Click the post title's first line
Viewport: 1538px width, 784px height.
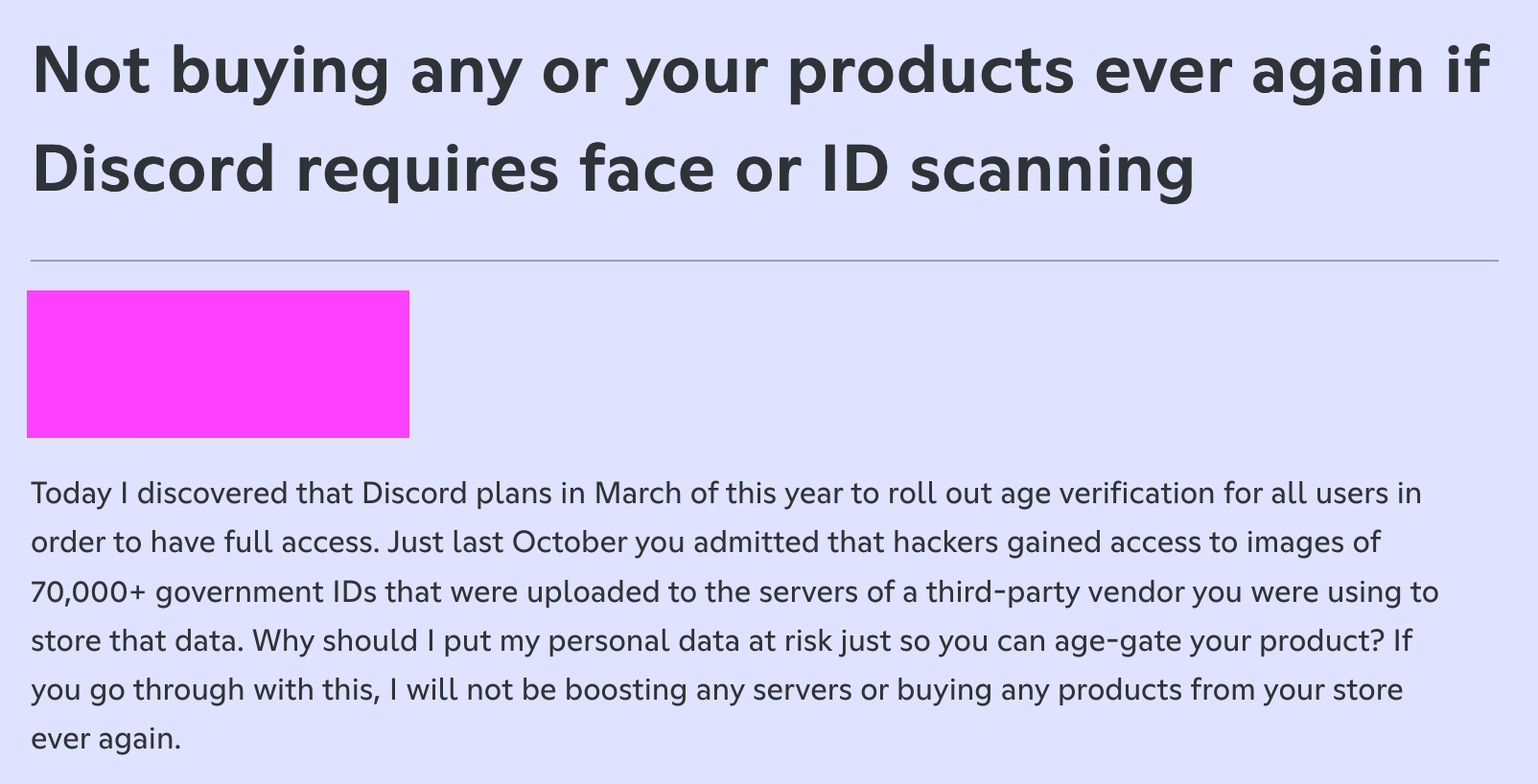click(x=759, y=71)
